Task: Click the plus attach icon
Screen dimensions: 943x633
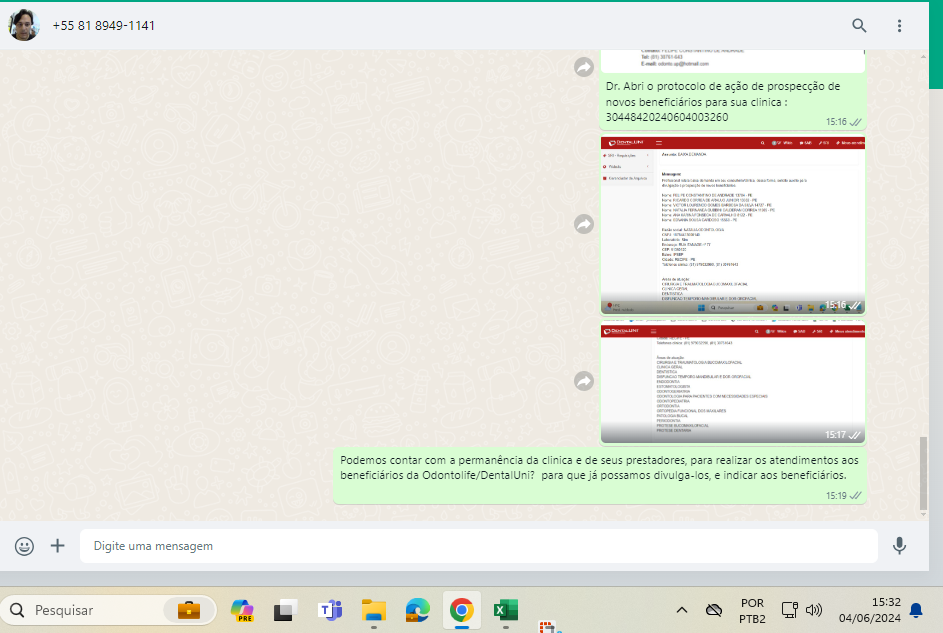Action: 57,546
